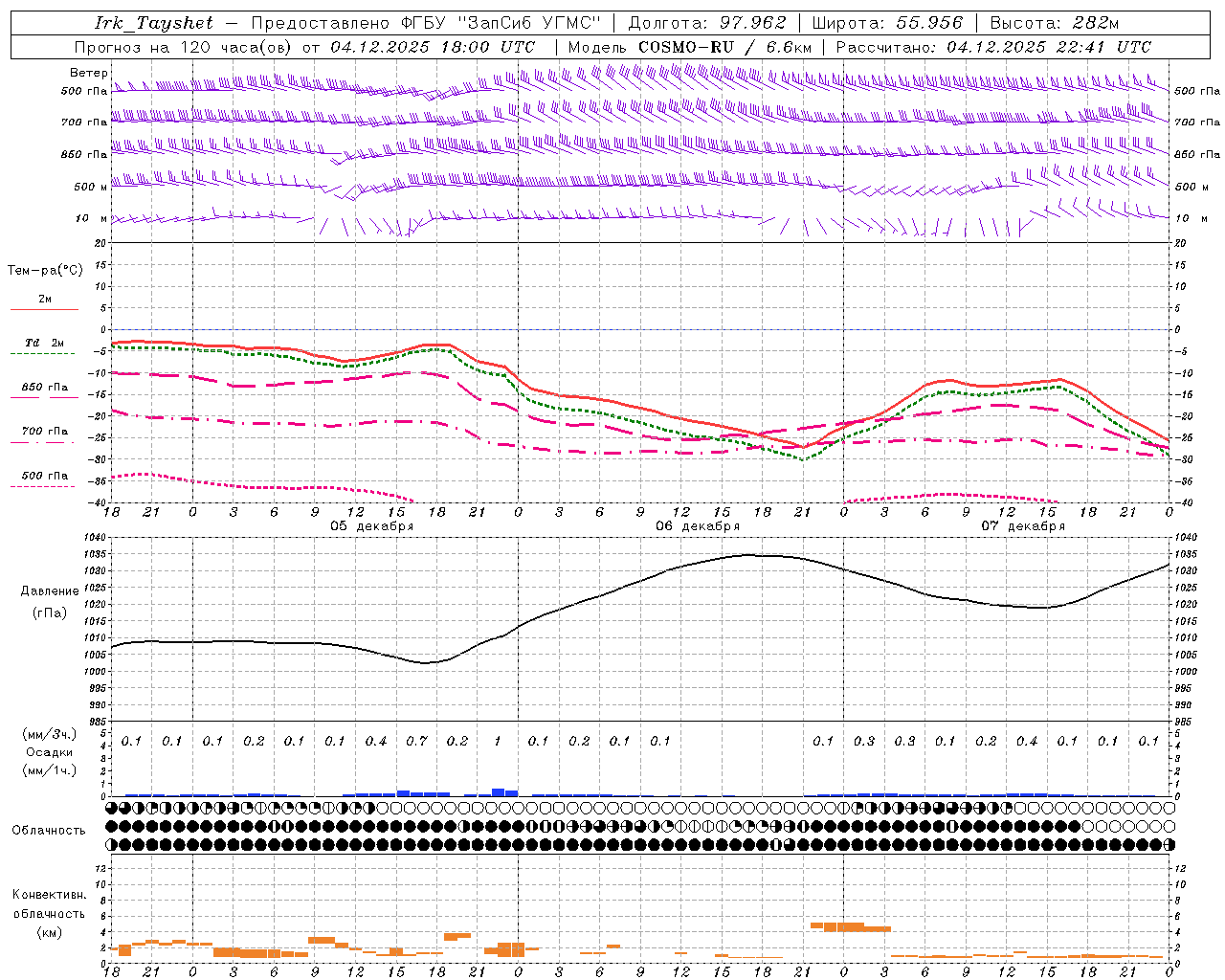Click forecast start text 04.12.2025 18:00 UTC

click(x=433, y=47)
